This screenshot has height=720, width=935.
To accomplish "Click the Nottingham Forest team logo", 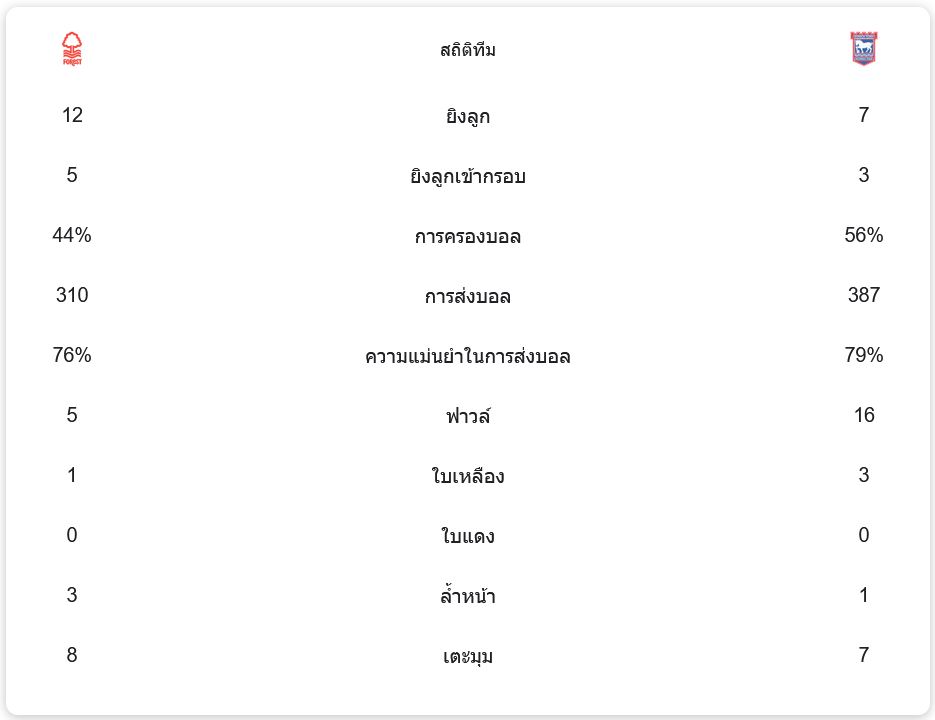I will [72, 49].
